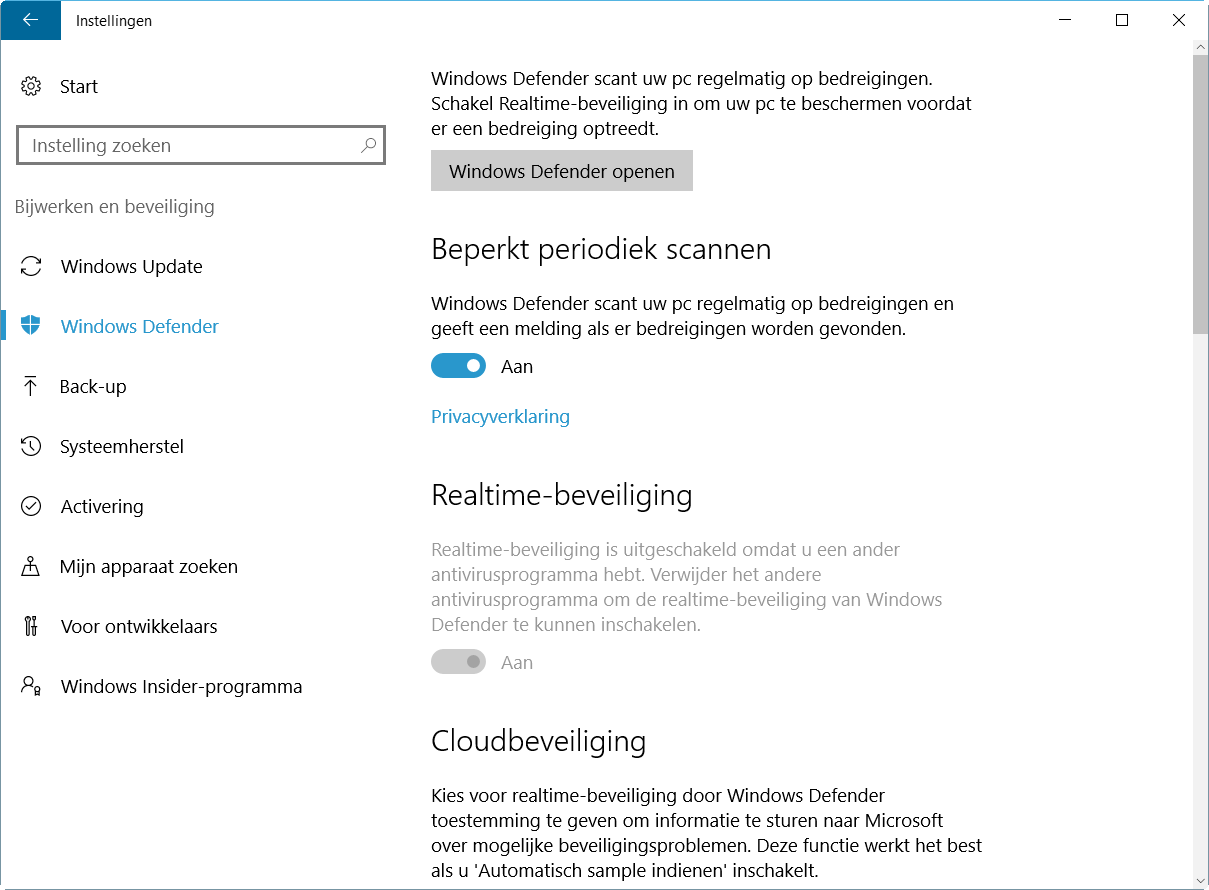Open the Windows Update section

coord(131,266)
